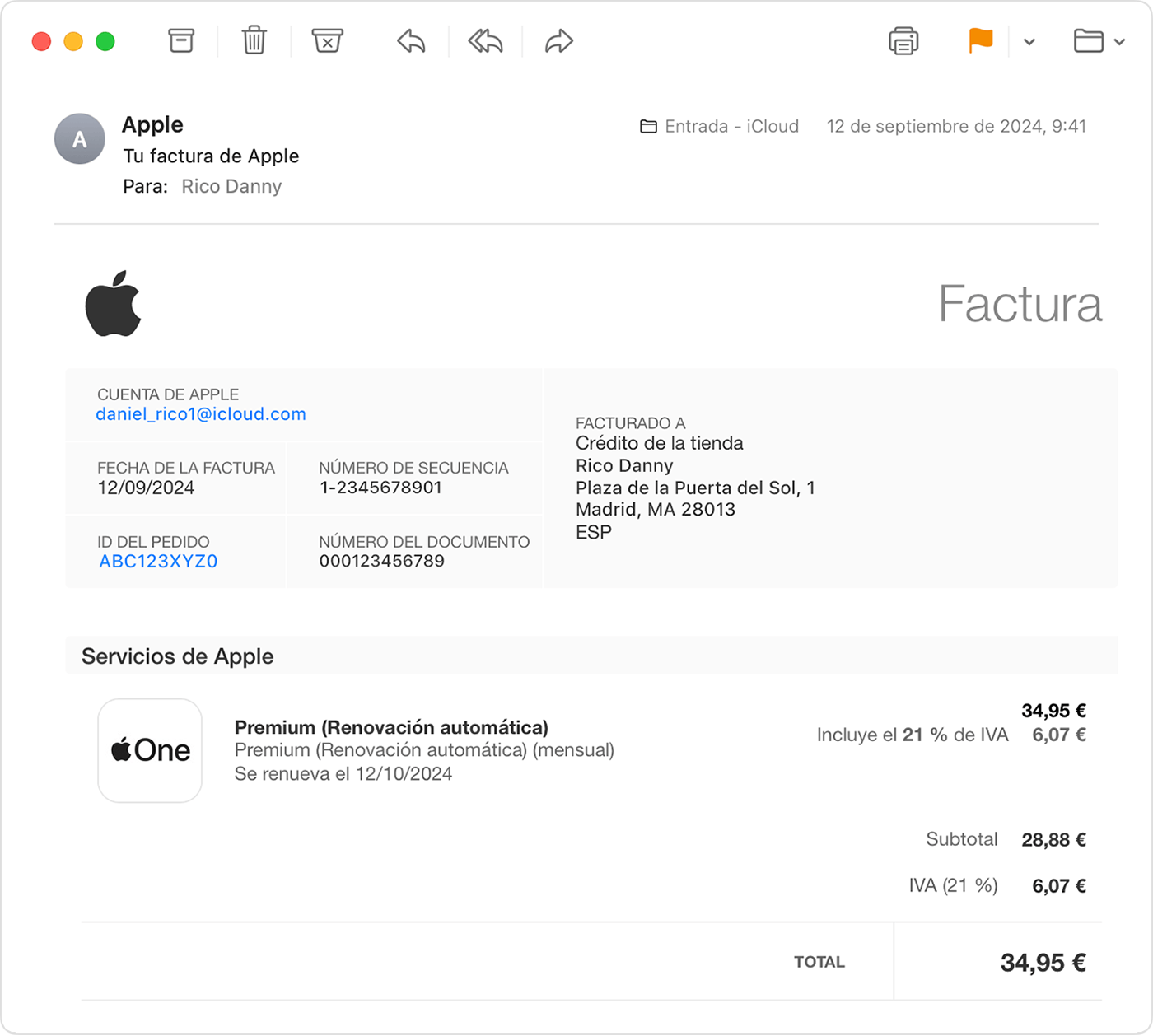Open the flag color dropdown arrow

pyautogui.click(x=1029, y=41)
